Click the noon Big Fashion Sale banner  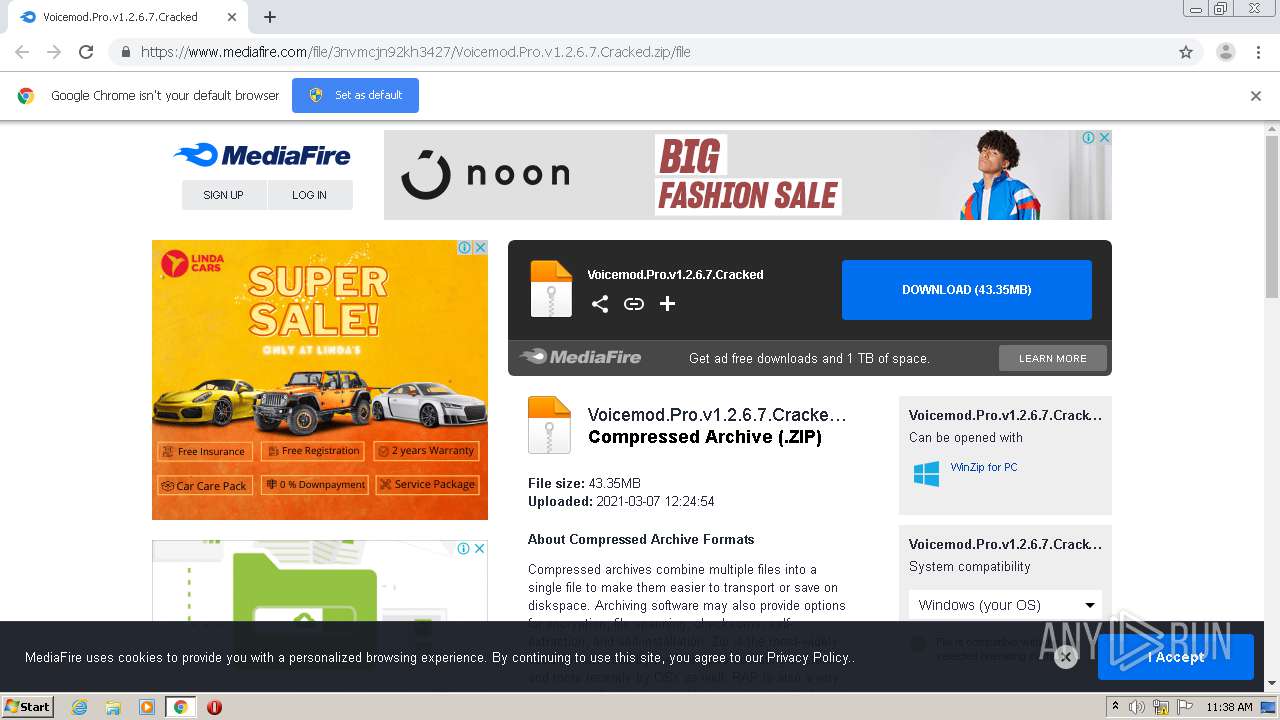748,175
